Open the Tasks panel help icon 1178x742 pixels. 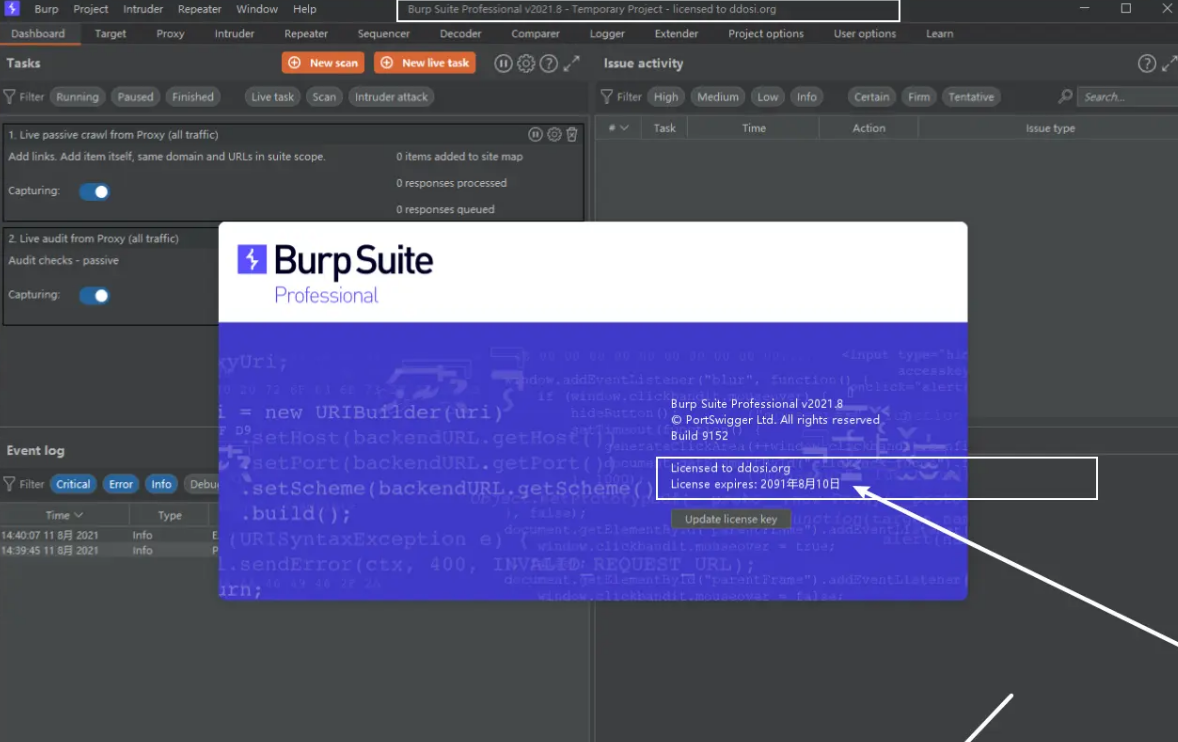tap(549, 64)
